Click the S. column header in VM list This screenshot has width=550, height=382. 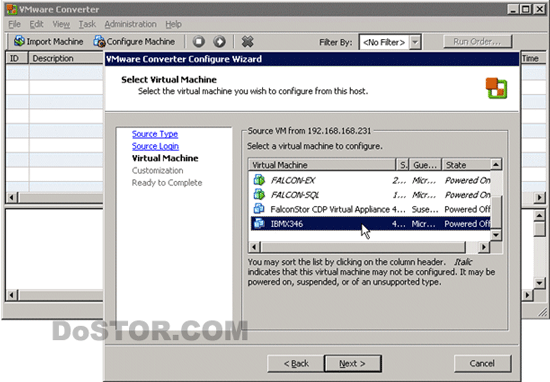point(403,165)
